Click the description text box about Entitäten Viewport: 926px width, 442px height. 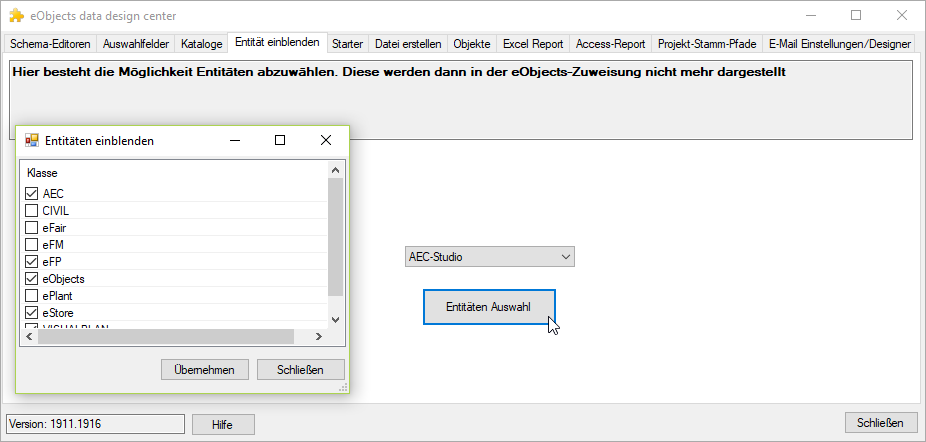pos(461,100)
